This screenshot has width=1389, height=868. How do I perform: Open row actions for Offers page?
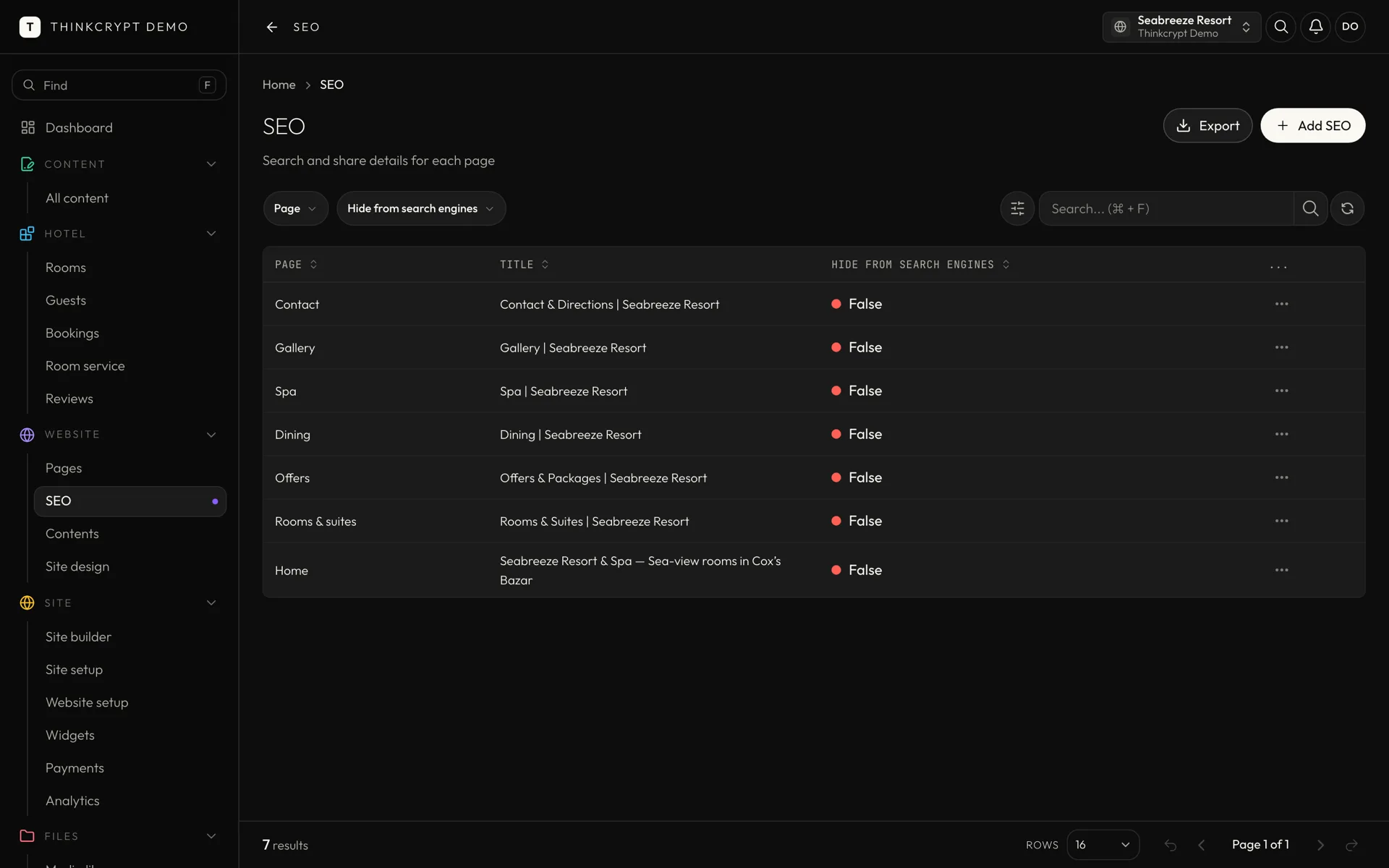[1281, 477]
